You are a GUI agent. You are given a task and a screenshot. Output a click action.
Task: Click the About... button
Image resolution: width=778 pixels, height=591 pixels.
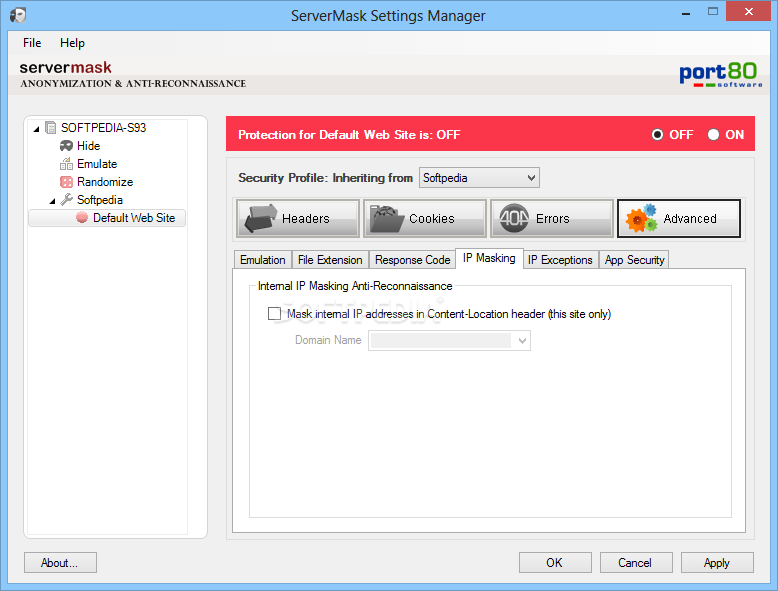pyautogui.click(x=60, y=563)
